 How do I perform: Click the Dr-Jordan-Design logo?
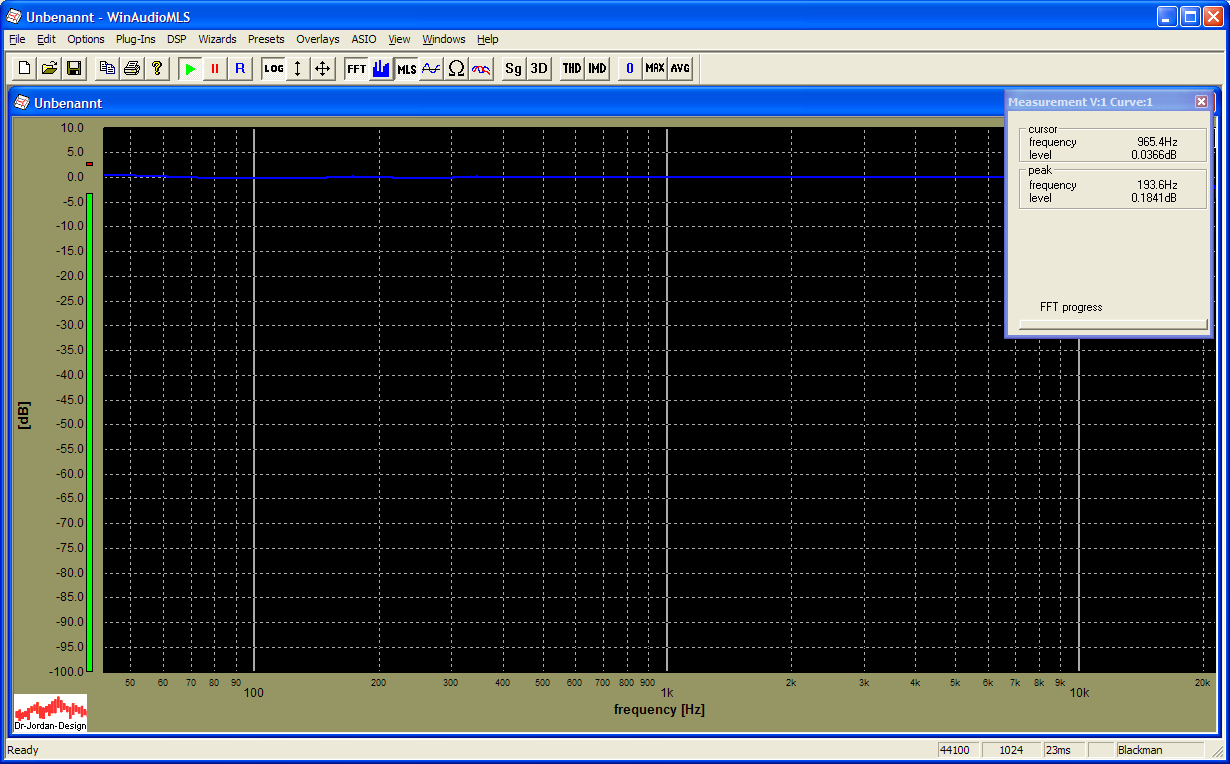50,713
